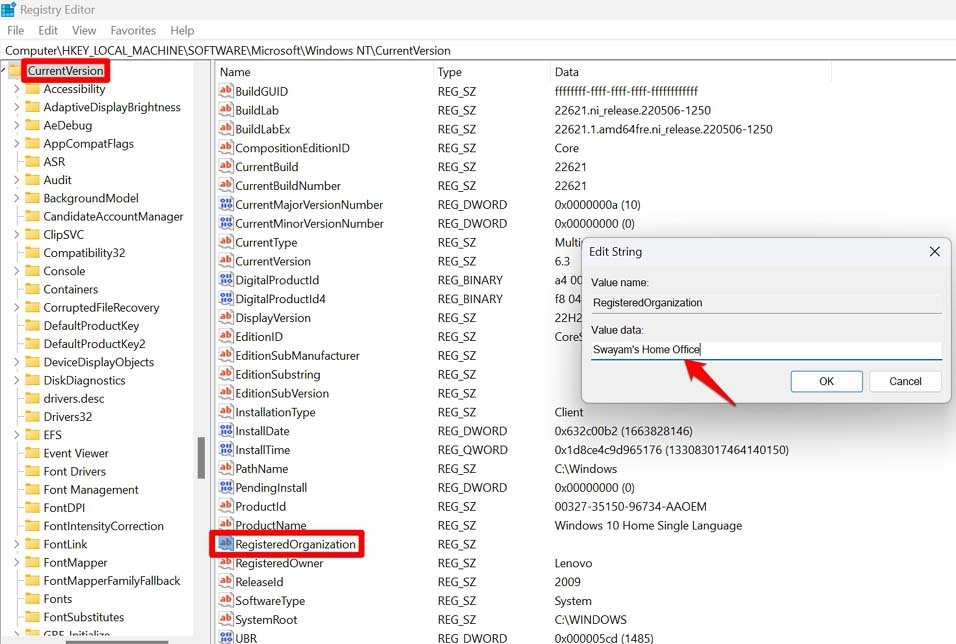This screenshot has width=956, height=644.
Task: Click the RegisteredOwner string icon
Action: tap(226, 563)
